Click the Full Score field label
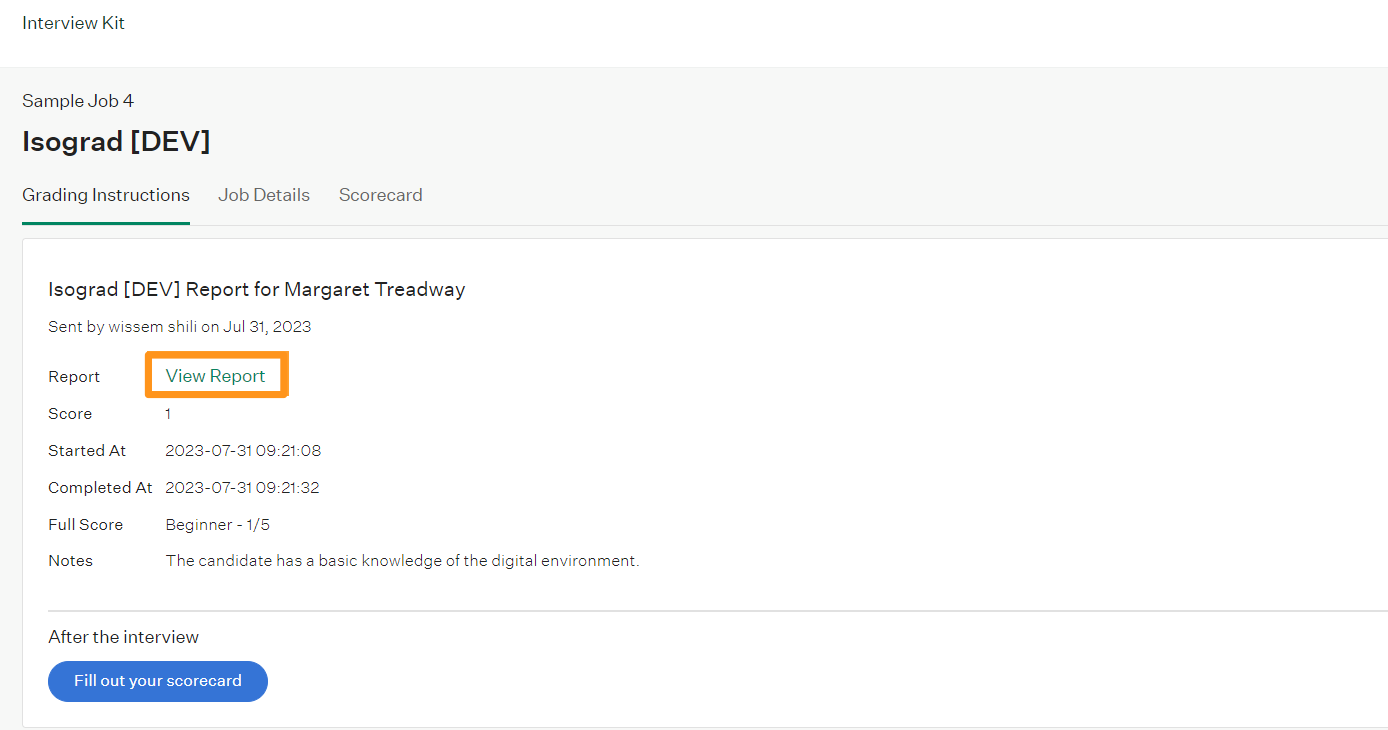 86,524
